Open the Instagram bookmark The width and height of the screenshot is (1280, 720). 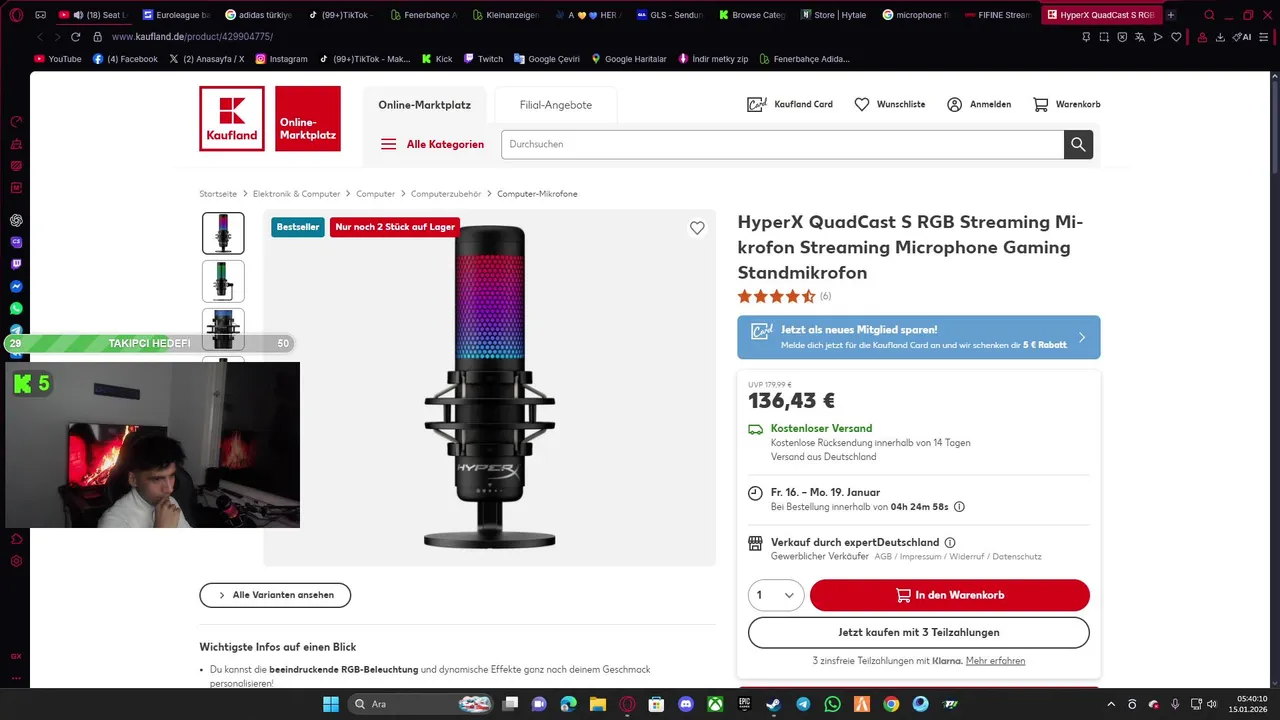(282, 59)
